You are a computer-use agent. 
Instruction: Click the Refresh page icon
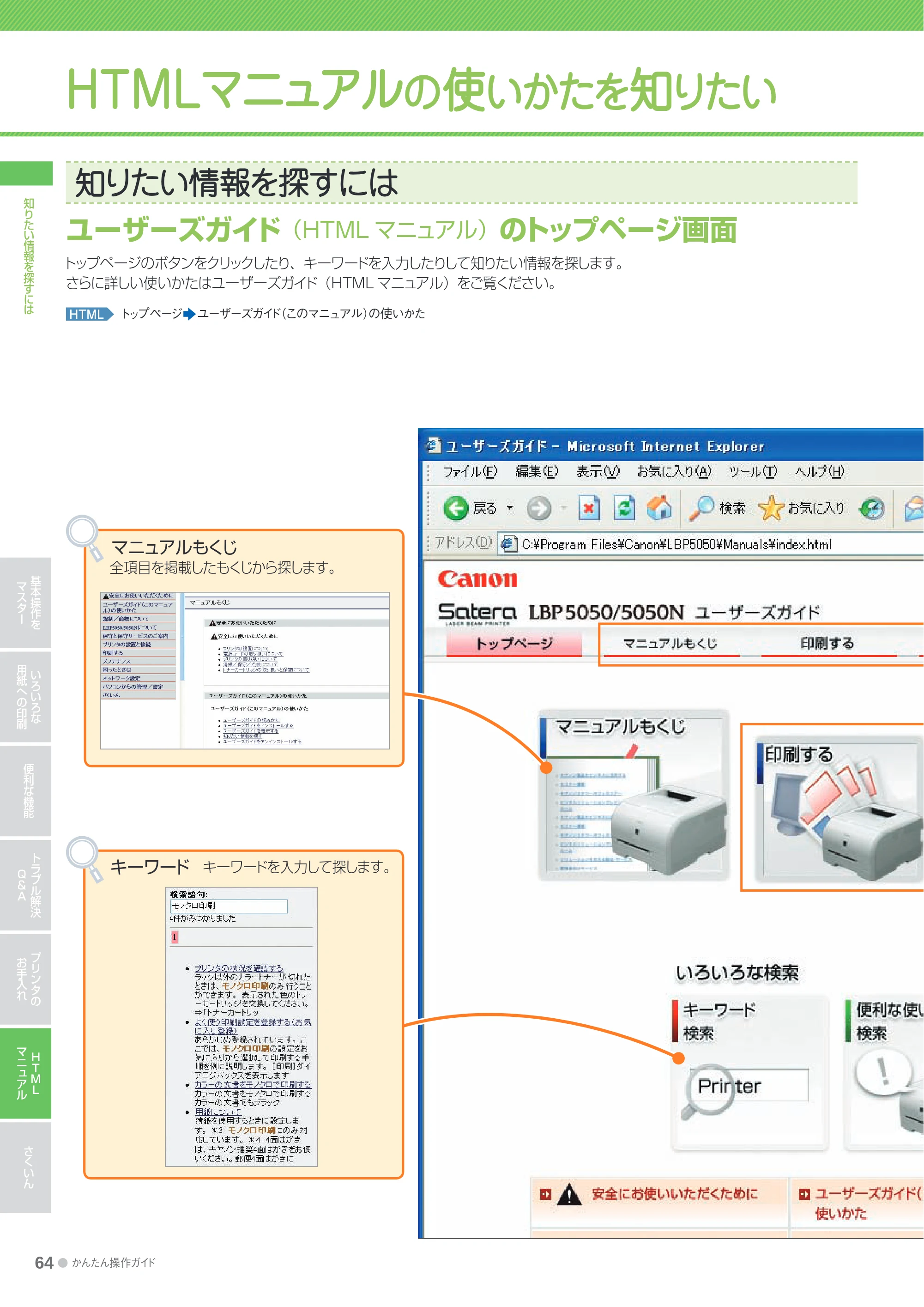coord(624,508)
